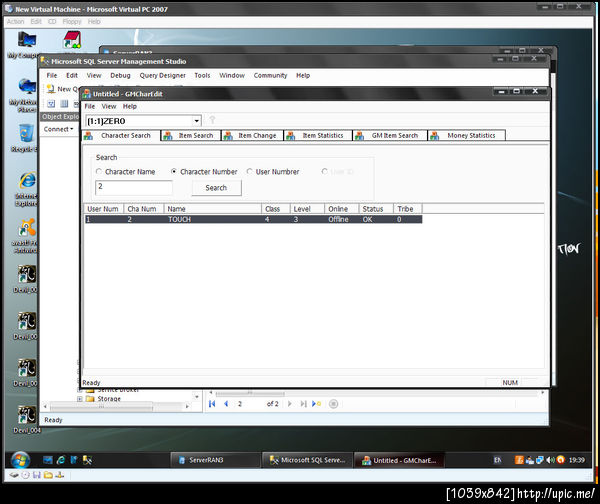This screenshot has height=504, width=600.
Task: Switch to the Item Search tab
Action: [x=191, y=135]
